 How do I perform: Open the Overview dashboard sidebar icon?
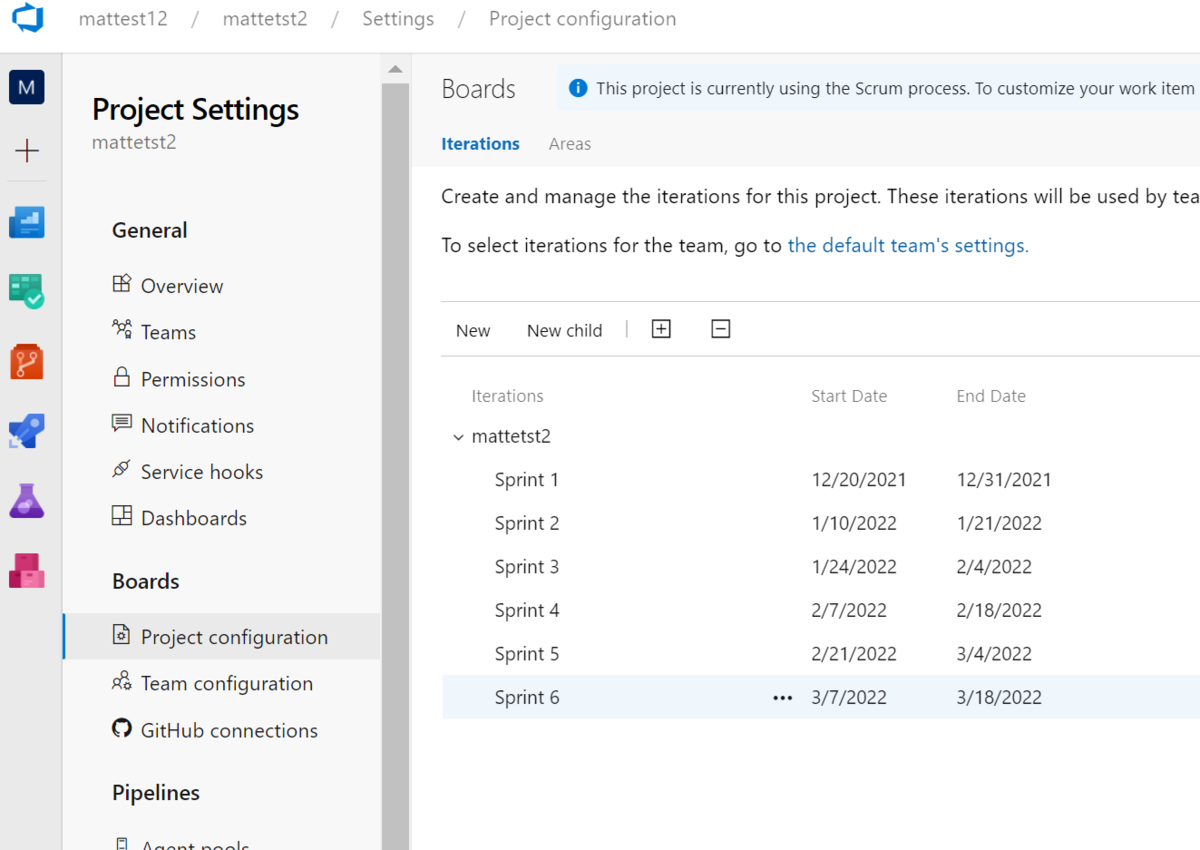click(27, 222)
